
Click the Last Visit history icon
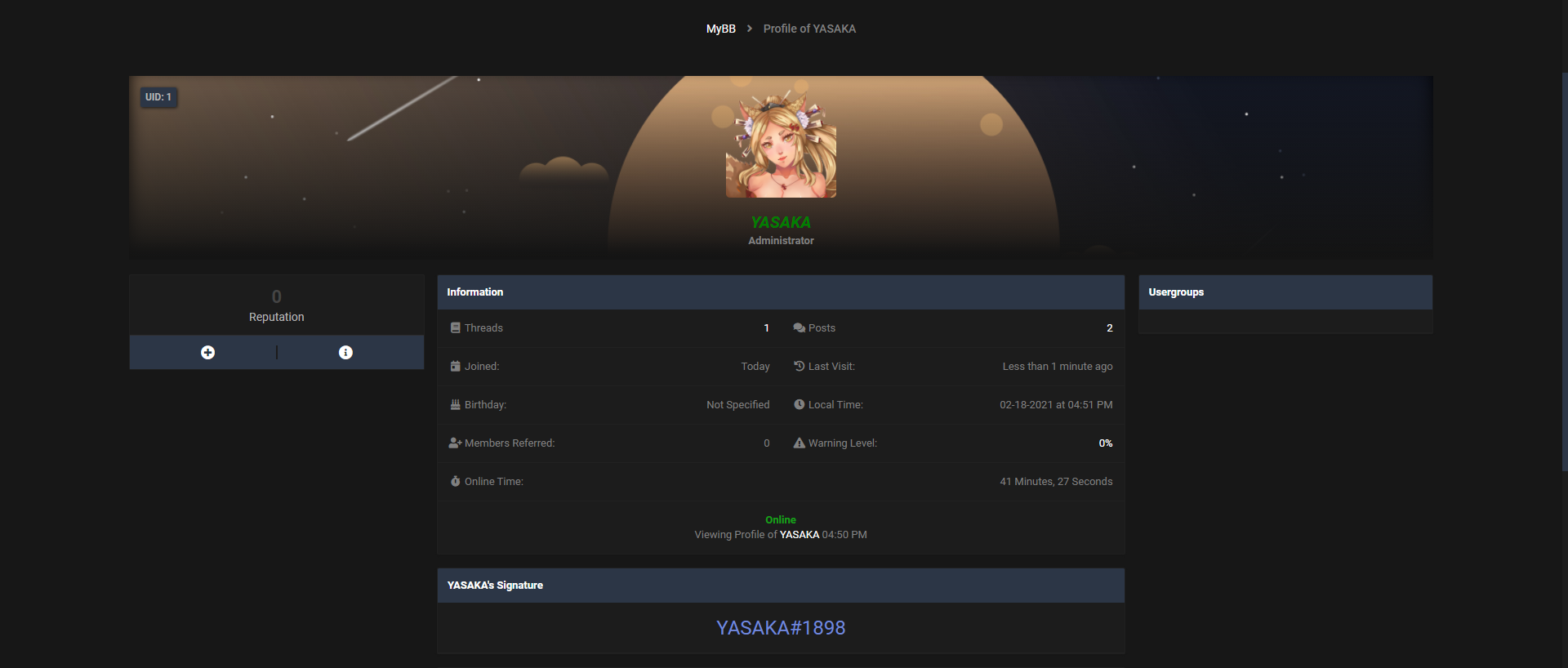(x=800, y=366)
